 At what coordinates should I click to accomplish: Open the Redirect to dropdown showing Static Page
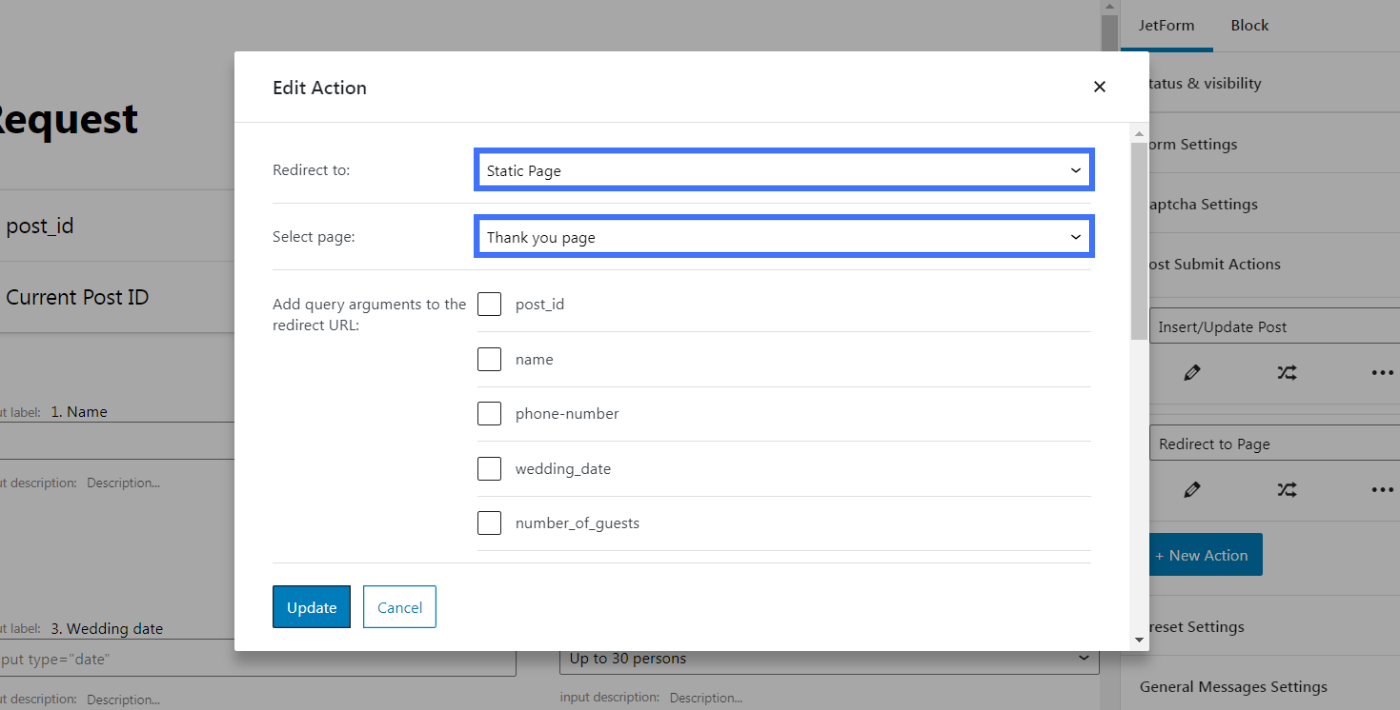(783, 169)
